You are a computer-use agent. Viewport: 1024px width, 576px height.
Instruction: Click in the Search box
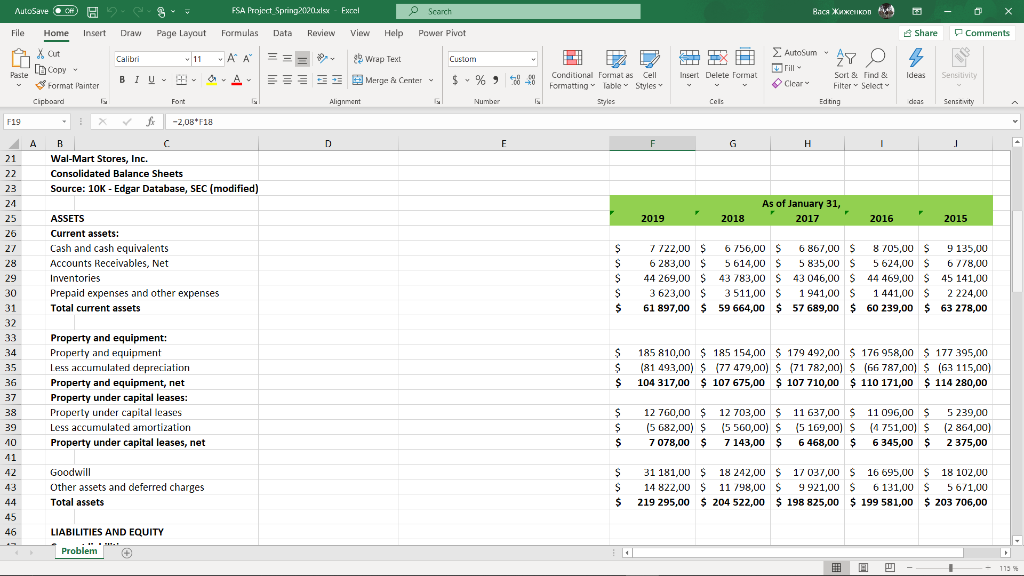tap(518, 11)
